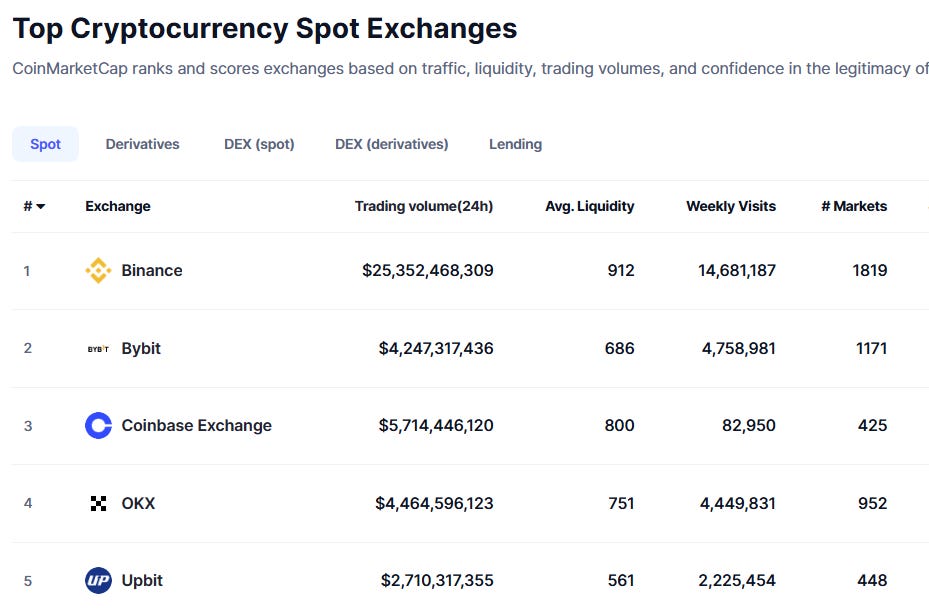Image resolution: width=929 pixels, height=616 pixels.
Task: Open the Coinbase Exchange link
Action: pos(197,425)
